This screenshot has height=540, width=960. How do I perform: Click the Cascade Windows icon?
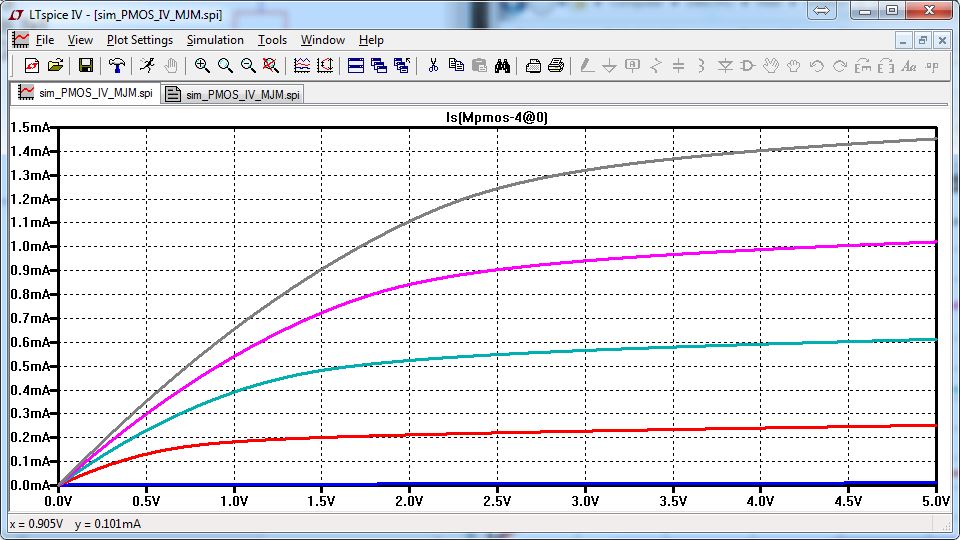378,66
